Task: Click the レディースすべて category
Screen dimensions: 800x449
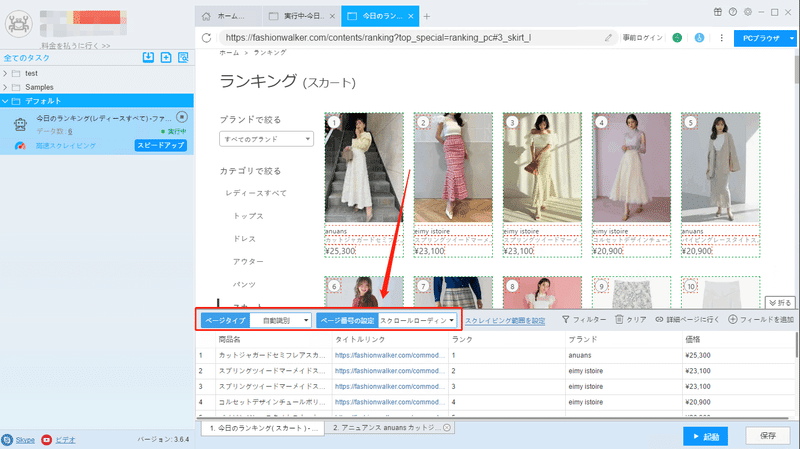Action: (256, 193)
